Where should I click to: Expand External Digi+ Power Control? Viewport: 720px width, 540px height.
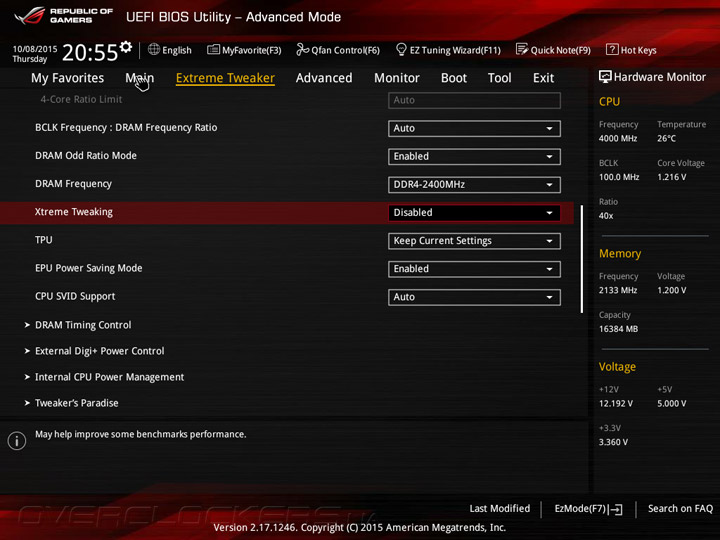point(100,351)
